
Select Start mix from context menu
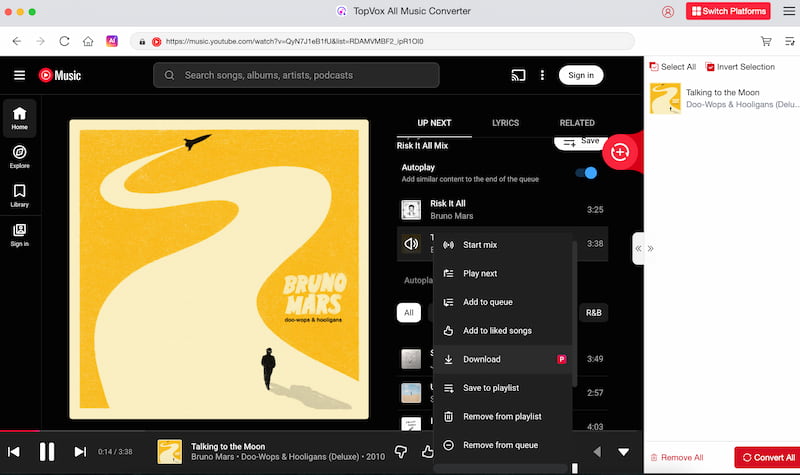503,245
